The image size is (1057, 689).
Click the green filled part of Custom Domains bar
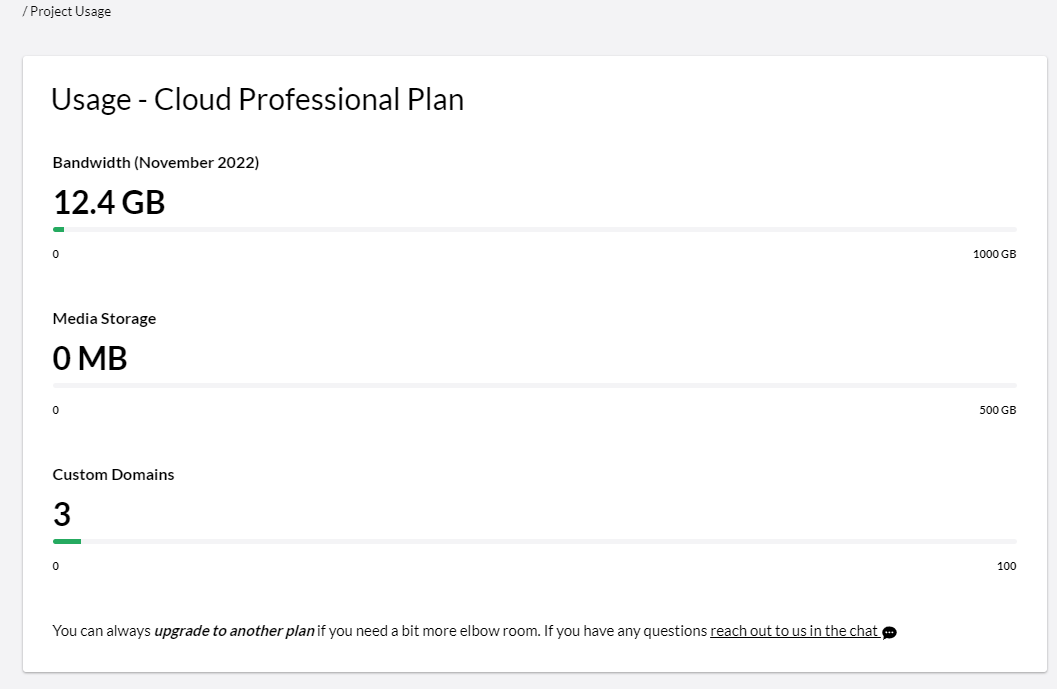(x=67, y=541)
